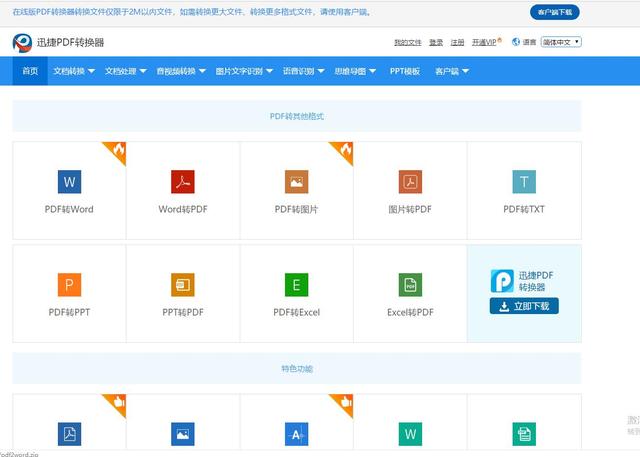
Task: Click the globe language icon
Action: [x=516, y=42]
